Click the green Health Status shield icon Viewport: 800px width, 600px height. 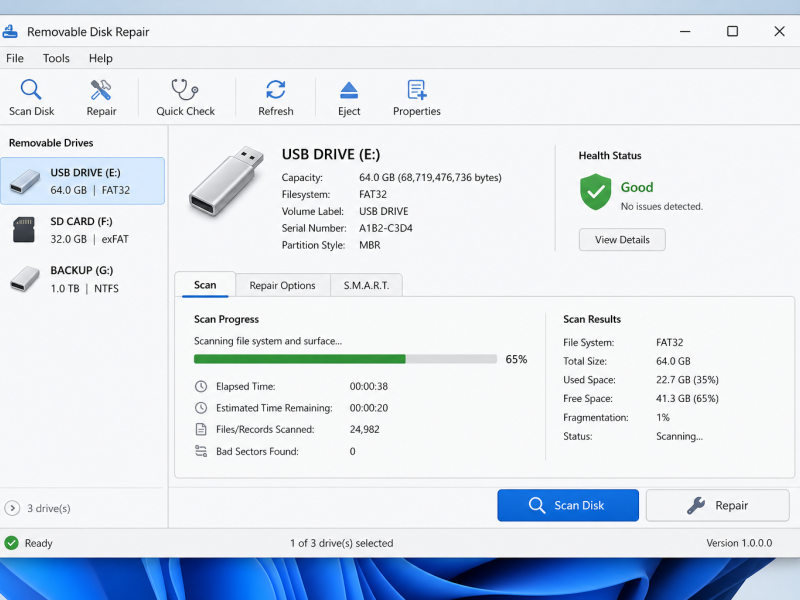pos(595,192)
